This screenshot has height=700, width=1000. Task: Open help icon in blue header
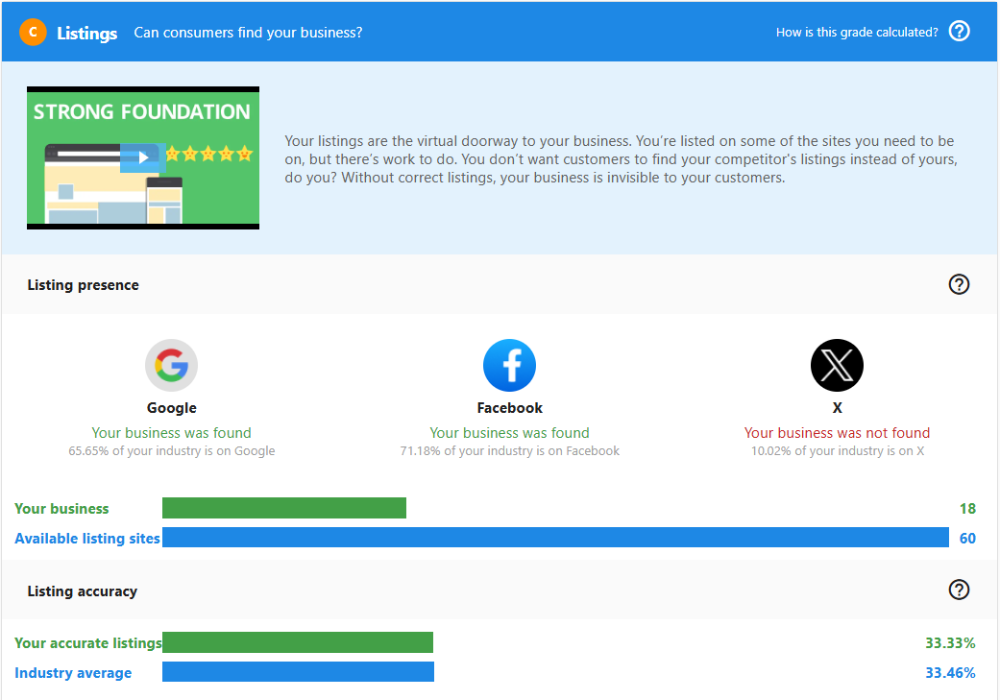pos(959,31)
